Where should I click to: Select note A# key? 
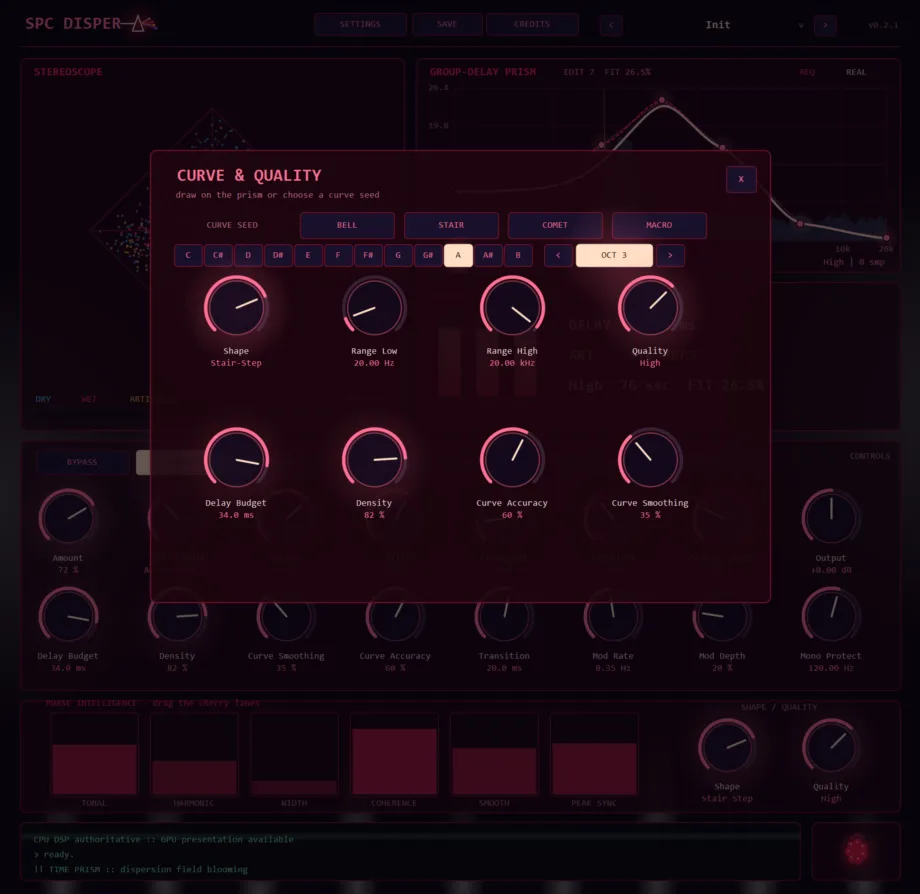coord(488,255)
